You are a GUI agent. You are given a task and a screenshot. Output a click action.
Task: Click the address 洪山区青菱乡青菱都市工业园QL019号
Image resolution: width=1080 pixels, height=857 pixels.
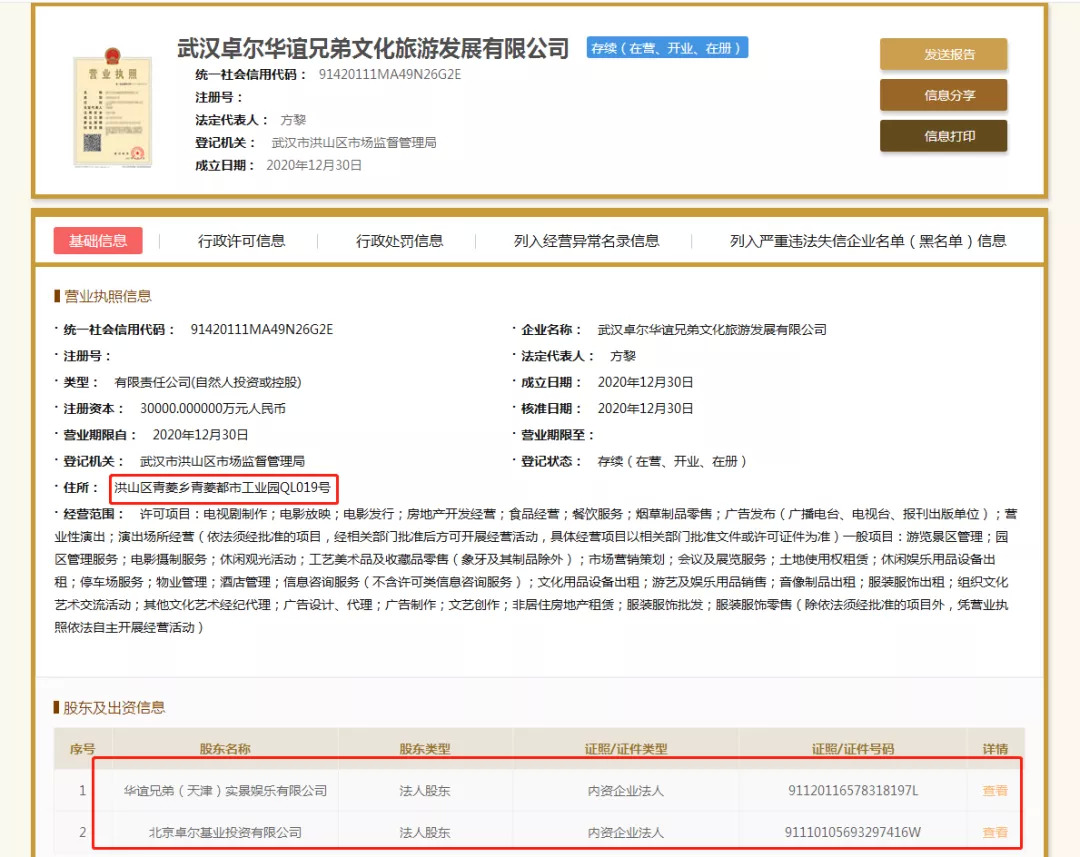pos(222,488)
